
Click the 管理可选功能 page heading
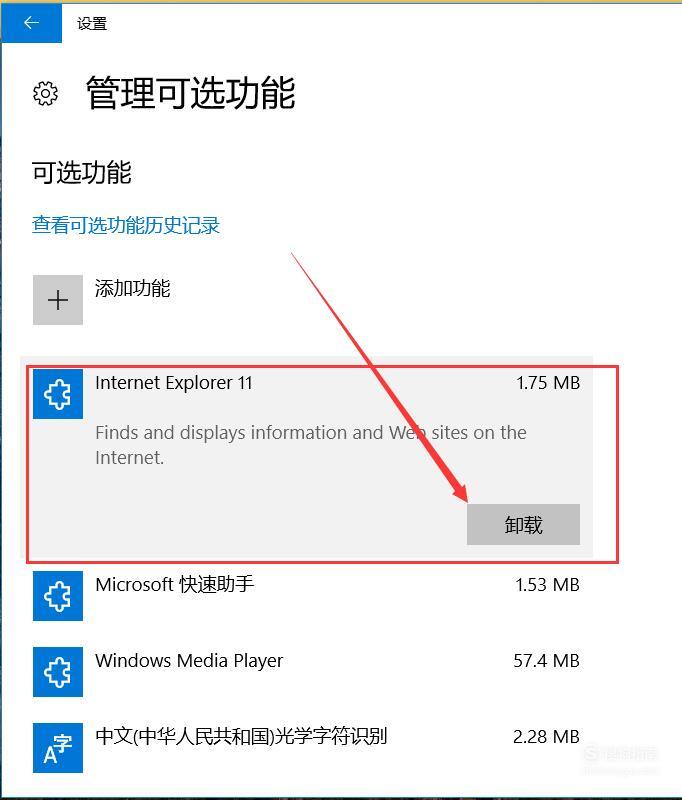coord(191,93)
